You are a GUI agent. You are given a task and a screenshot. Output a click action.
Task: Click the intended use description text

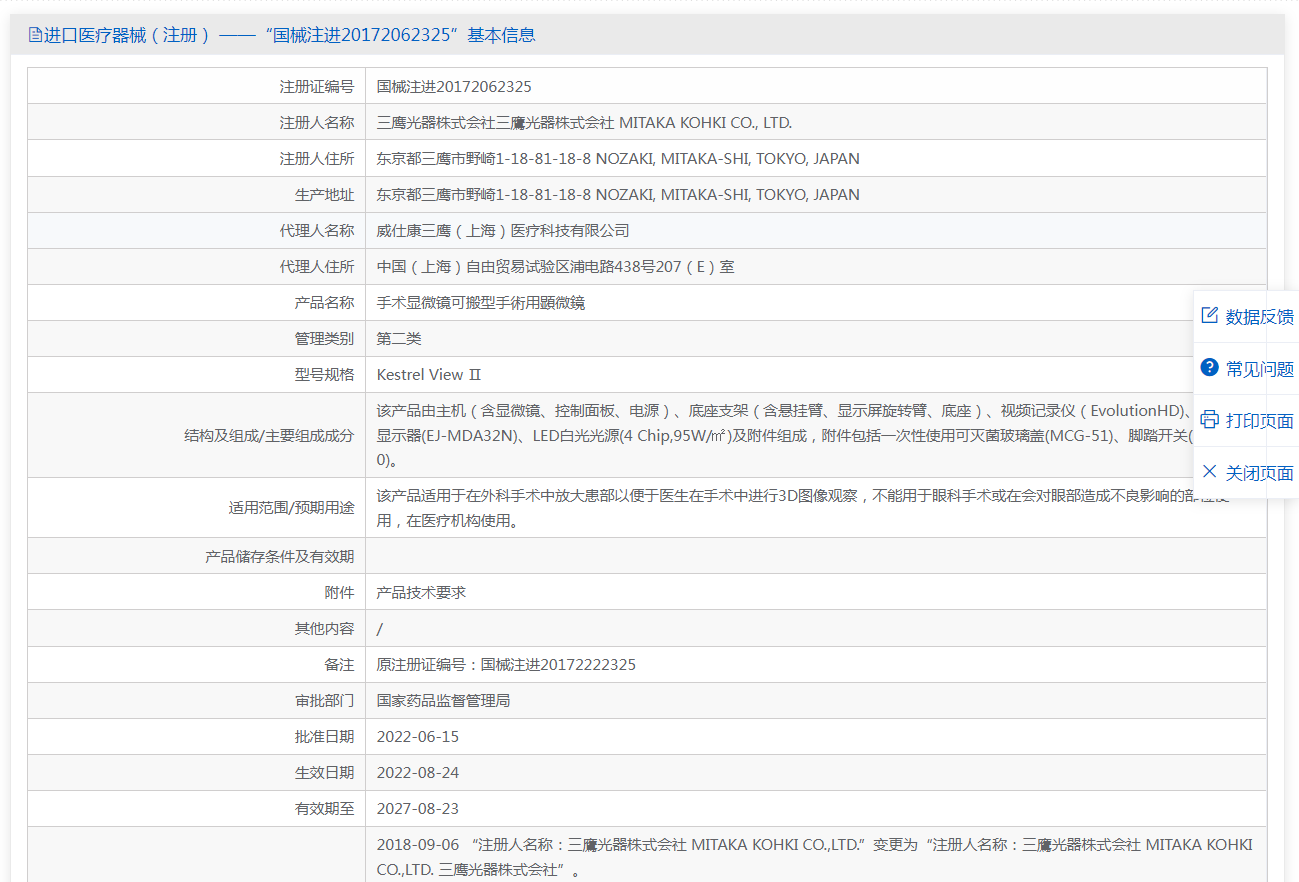[803, 508]
